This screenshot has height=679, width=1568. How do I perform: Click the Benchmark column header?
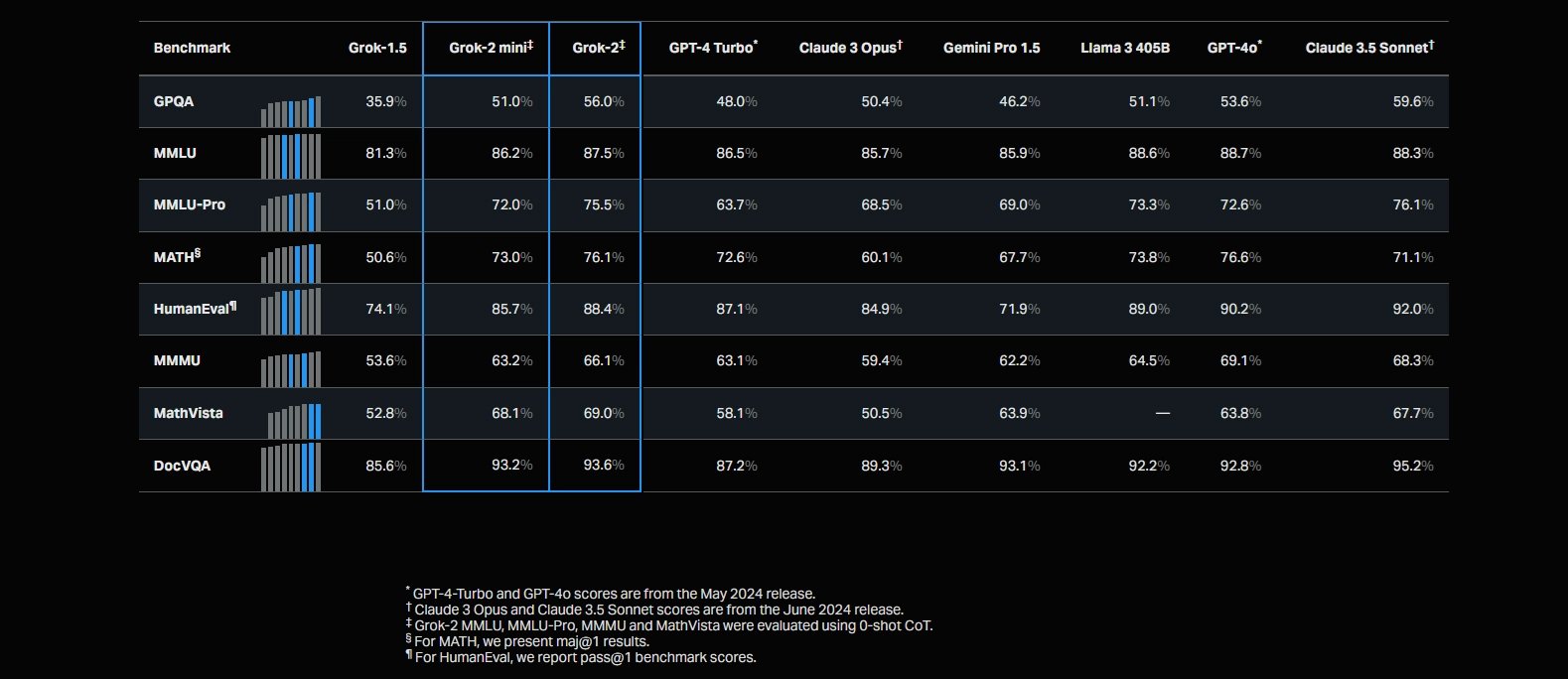click(x=192, y=48)
